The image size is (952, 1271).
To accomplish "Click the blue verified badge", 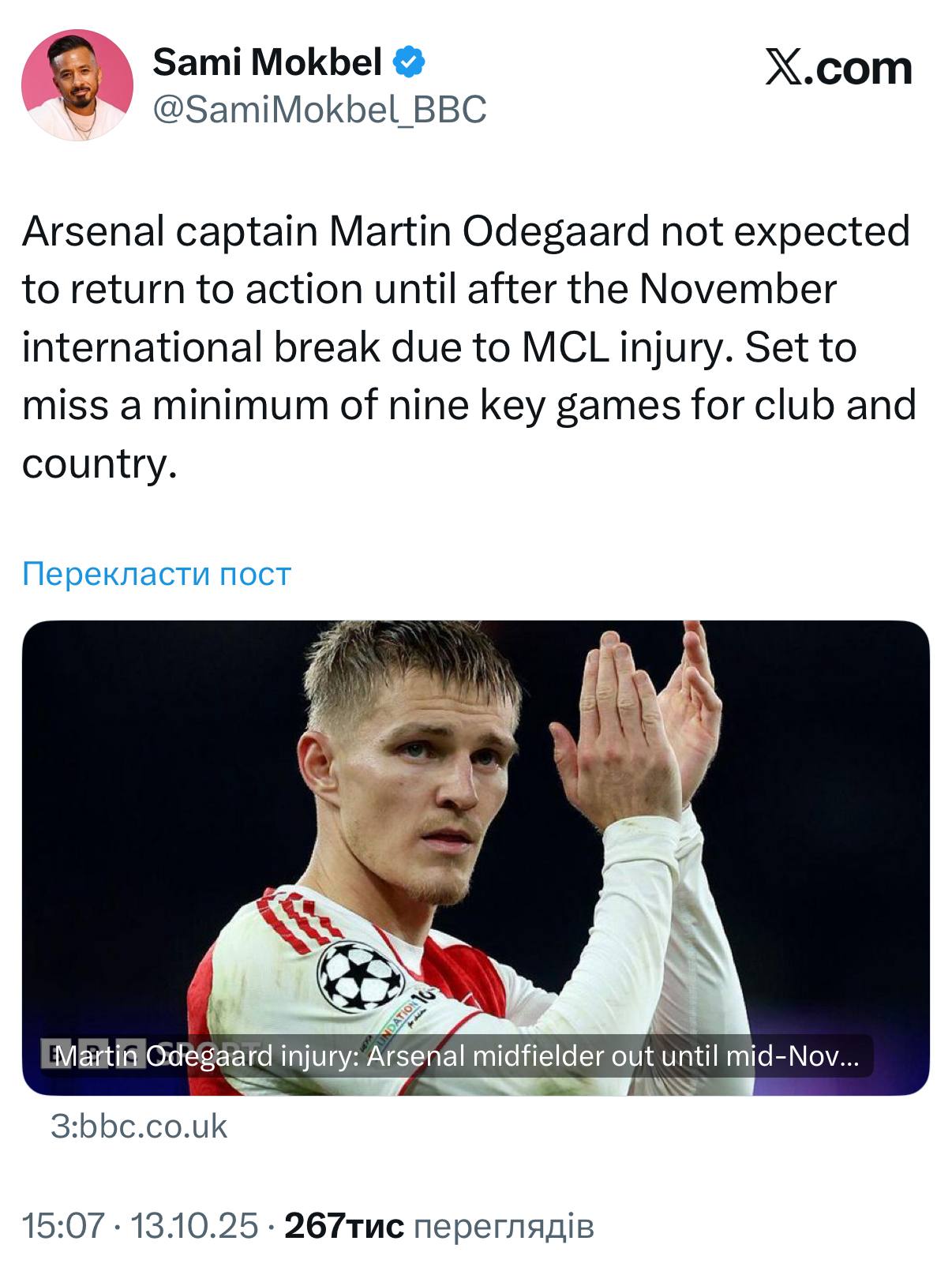I will (410, 62).
